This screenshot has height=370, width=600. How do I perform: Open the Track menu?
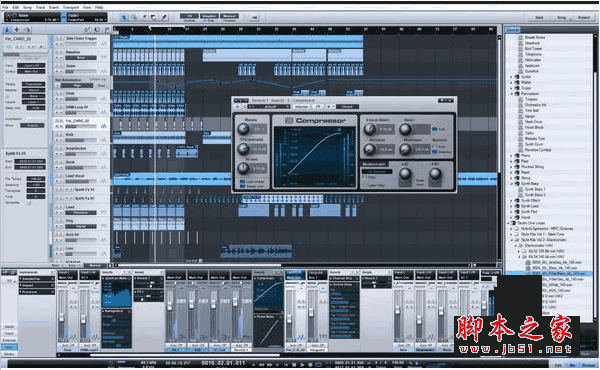pos(40,7)
